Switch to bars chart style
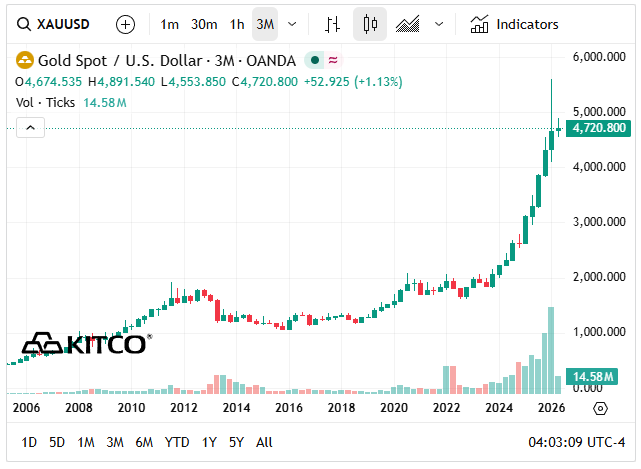641x469 pixels. (332, 25)
